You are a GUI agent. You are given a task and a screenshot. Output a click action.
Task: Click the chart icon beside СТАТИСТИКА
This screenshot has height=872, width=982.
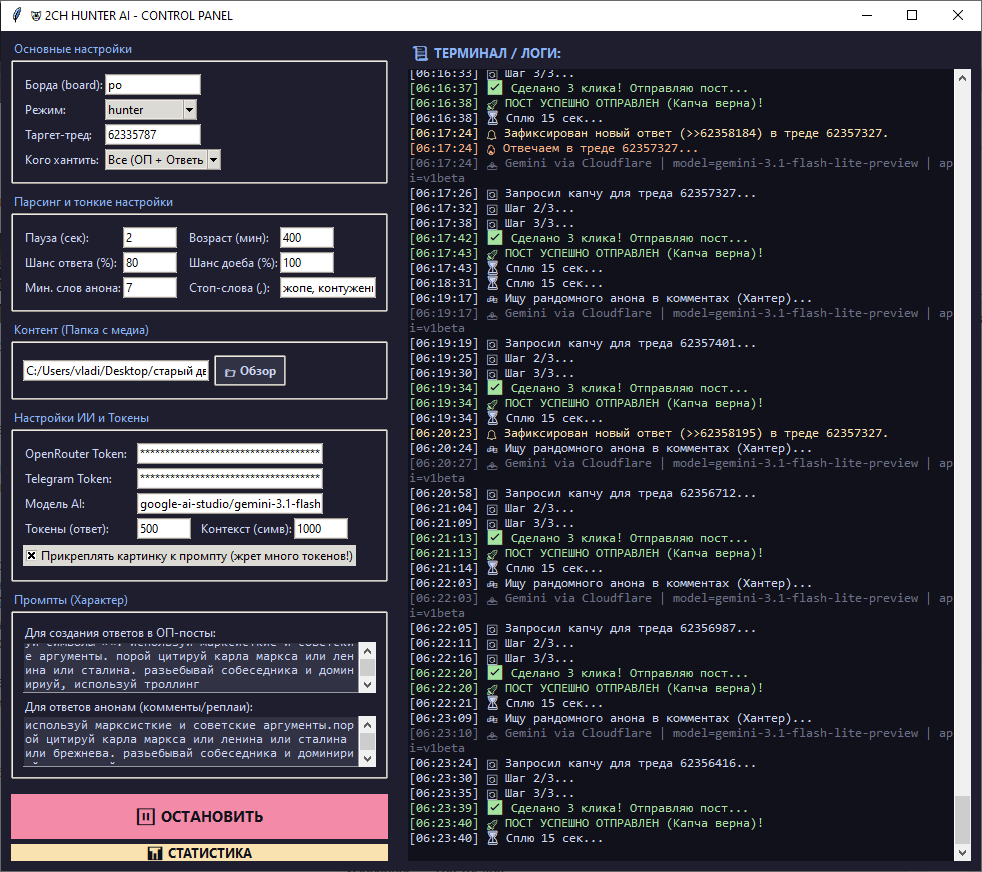(154, 853)
